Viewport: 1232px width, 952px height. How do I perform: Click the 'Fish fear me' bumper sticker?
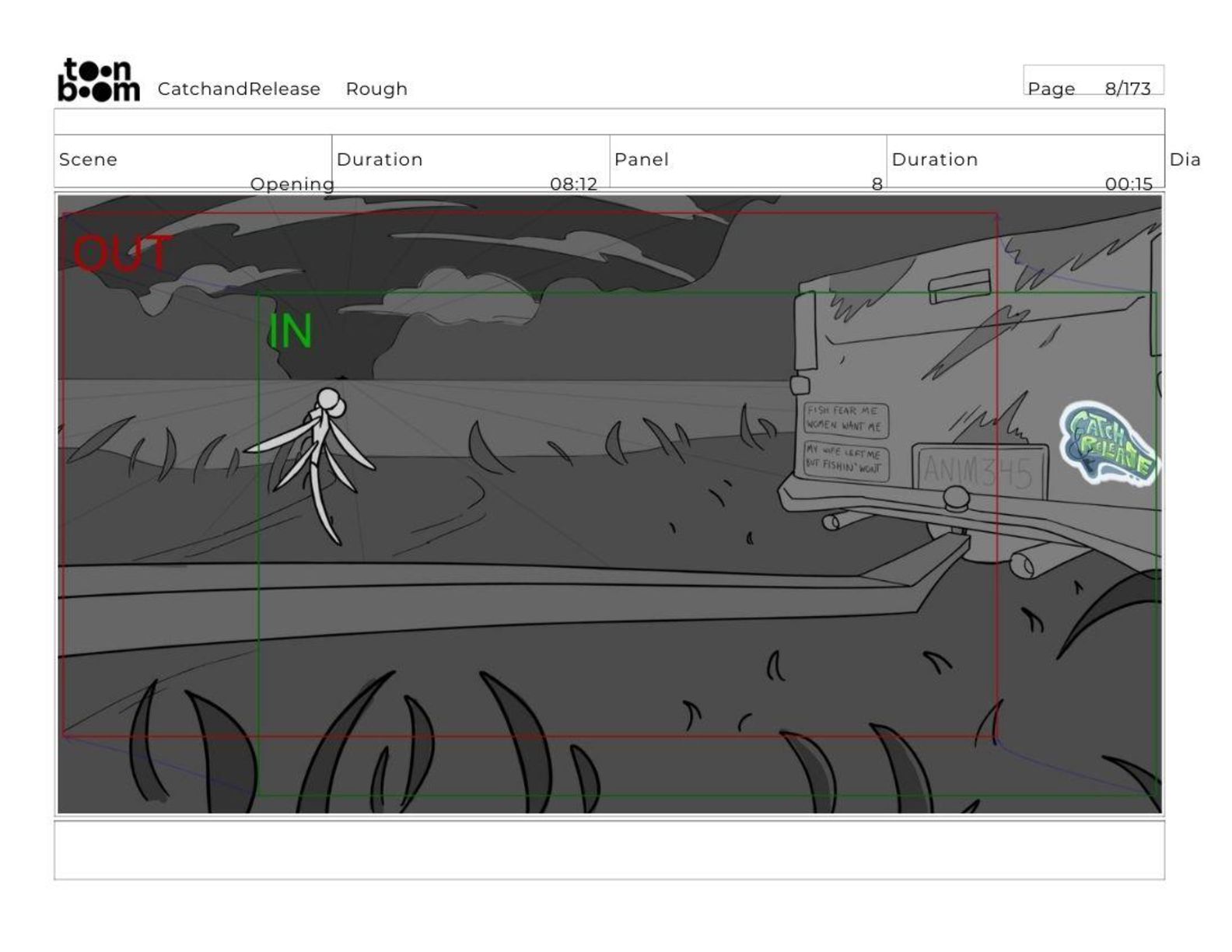845,419
